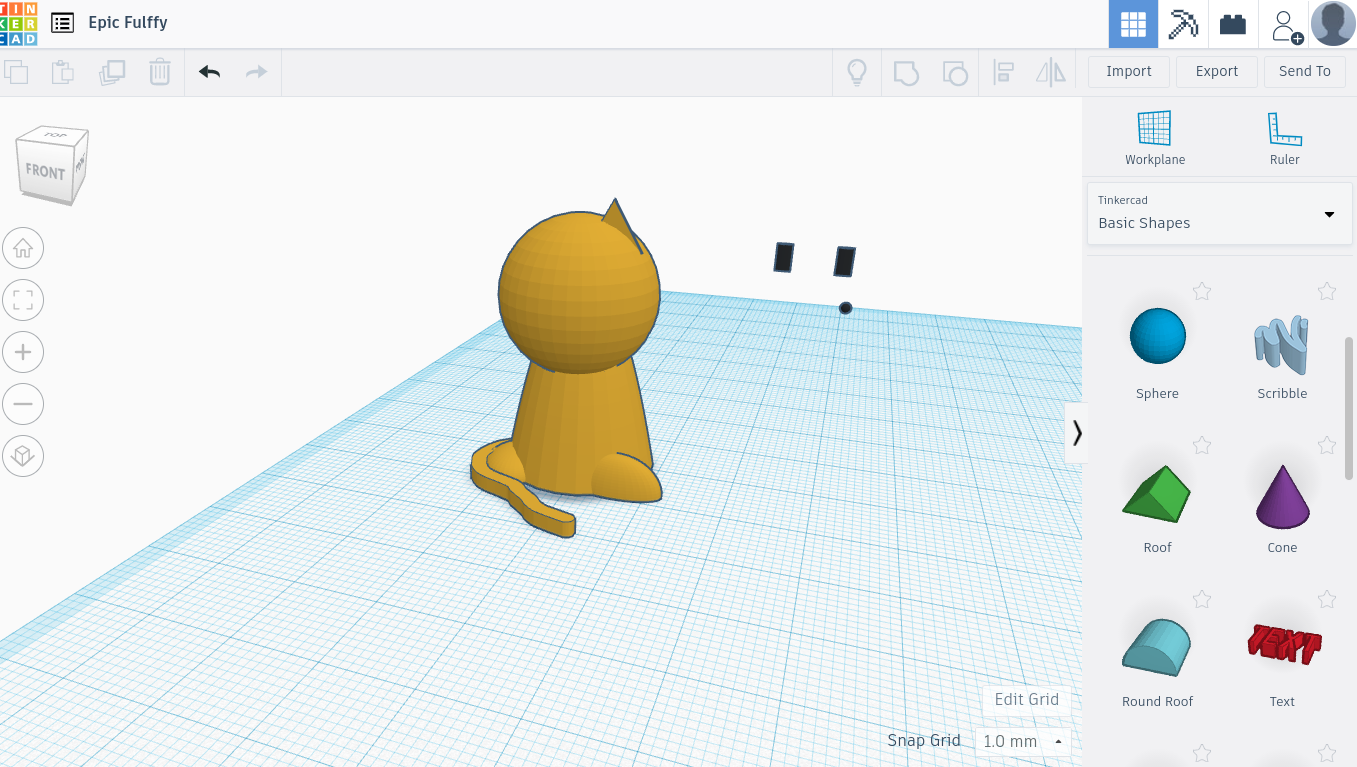Click the Paste toolbar icon
Viewport: 1357px width, 767px height.
[x=63, y=72]
